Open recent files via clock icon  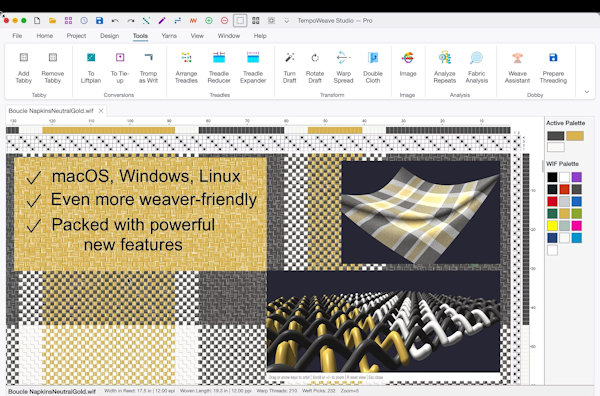pos(84,21)
